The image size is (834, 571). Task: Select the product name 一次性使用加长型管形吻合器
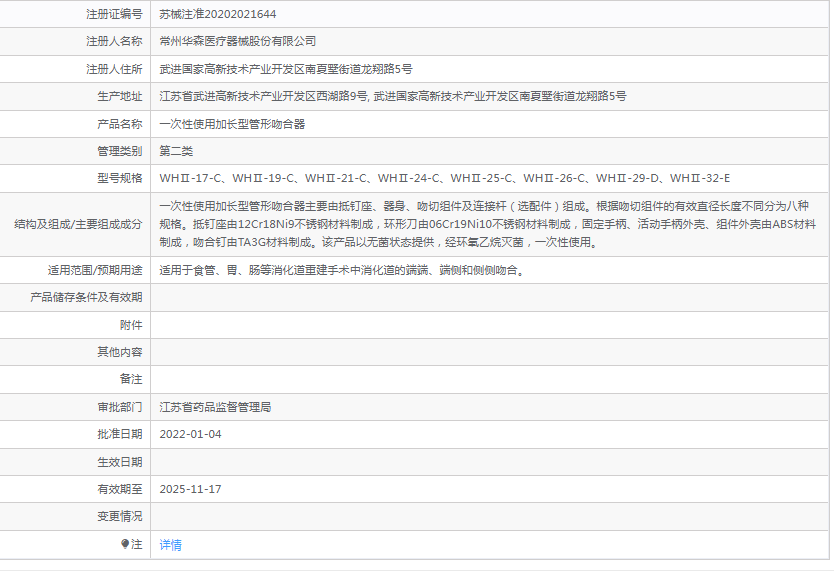(x=232, y=124)
